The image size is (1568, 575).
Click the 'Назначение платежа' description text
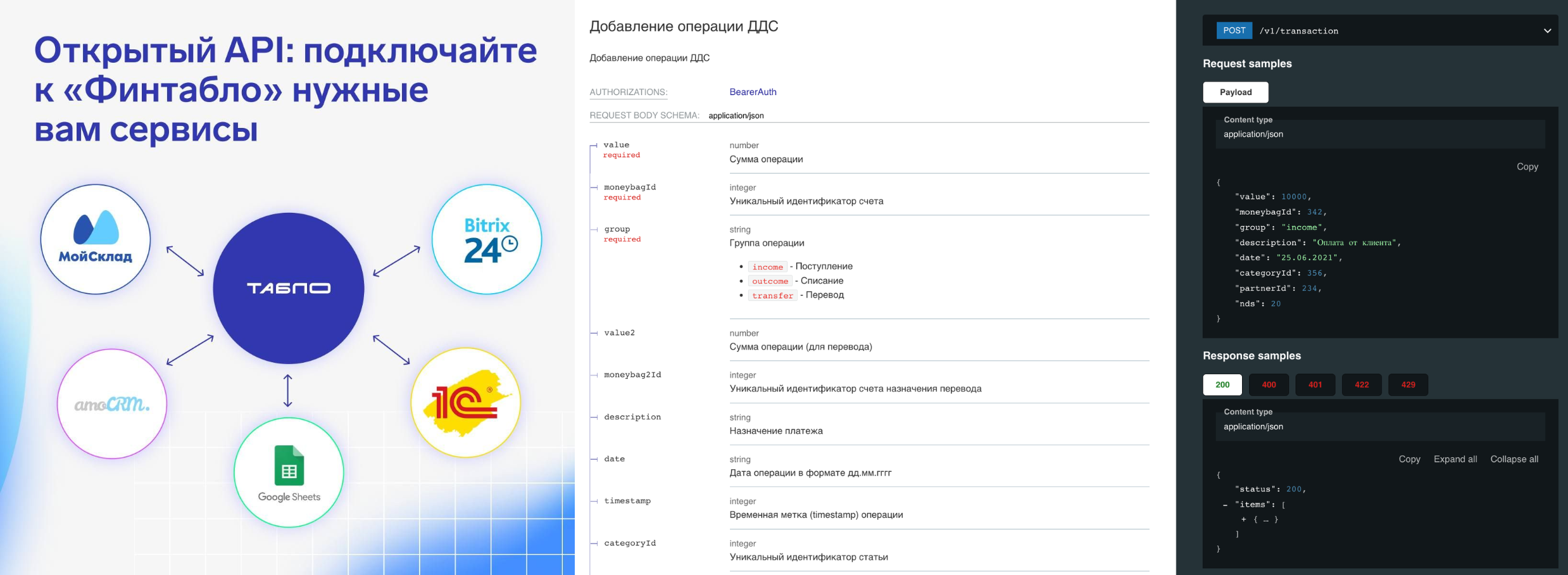[x=775, y=431]
